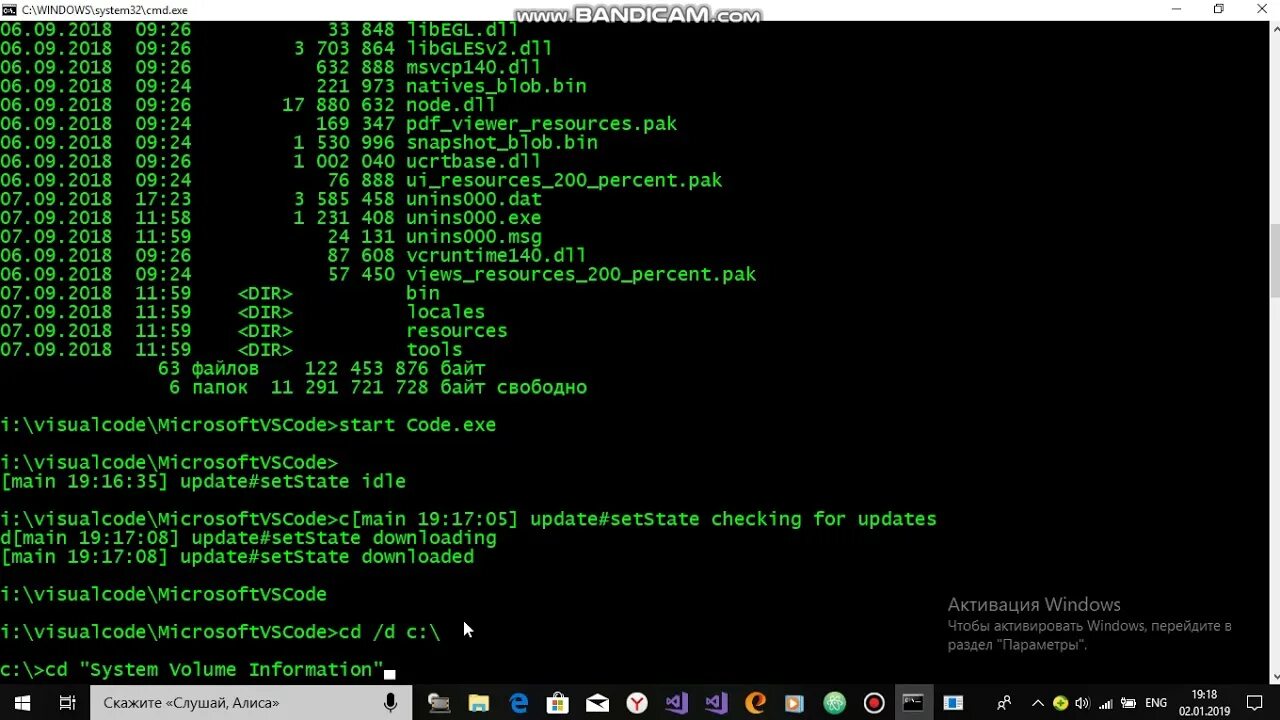This screenshot has height=720, width=1280.
Task: Click the 'natives_blob.bin' file name
Action: [x=496, y=86]
